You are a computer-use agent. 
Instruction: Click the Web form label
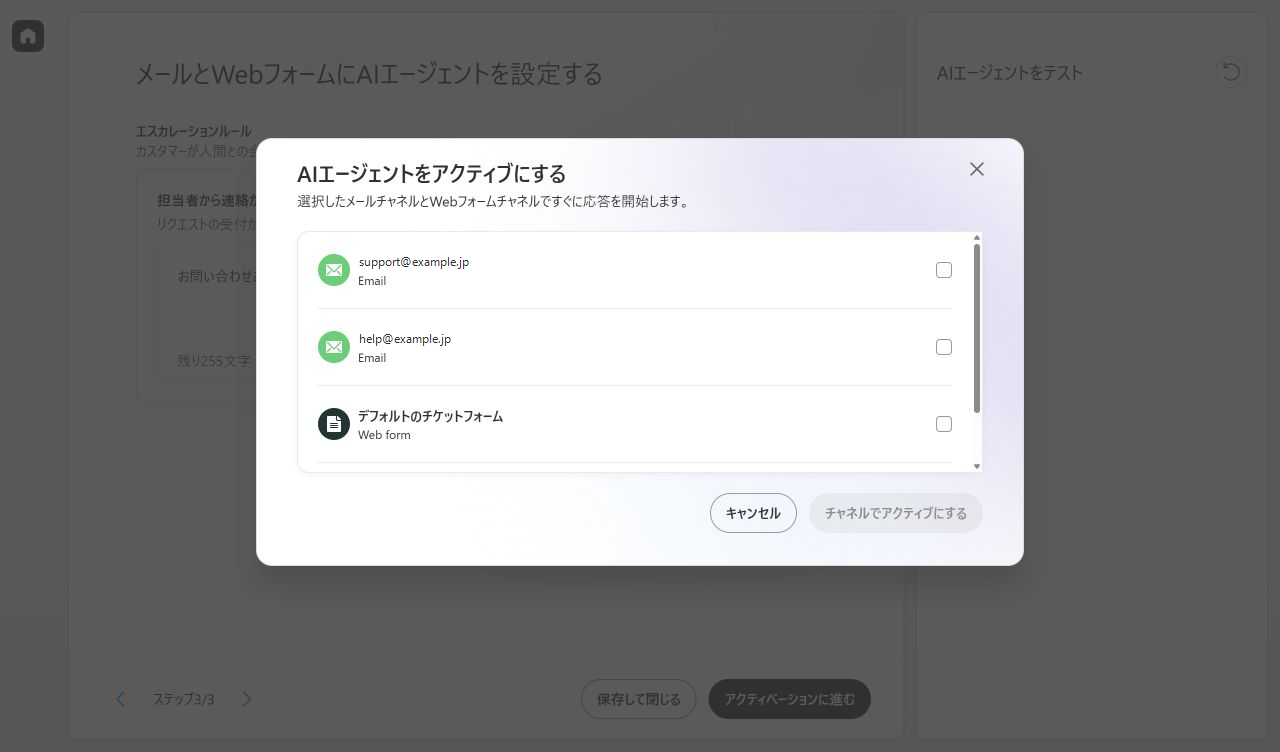(x=384, y=435)
